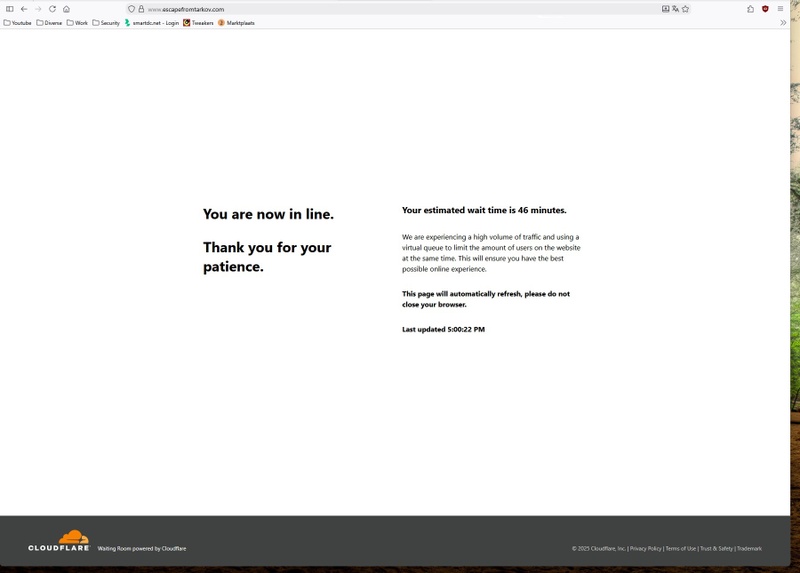The height and width of the screenshot is (573, 800).
Task: Open the Privacy Policy footer link
Action: click(x=645, y=549)
